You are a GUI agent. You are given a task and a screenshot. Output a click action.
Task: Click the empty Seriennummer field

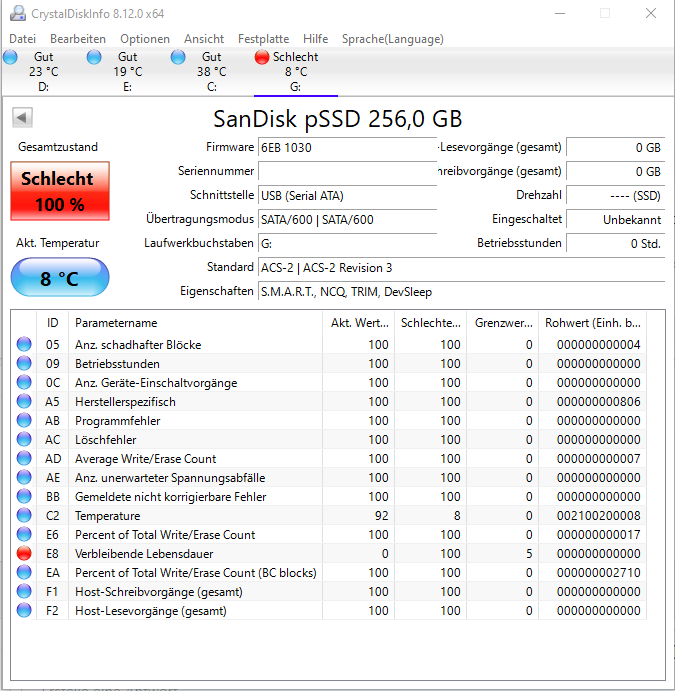point(347,171)
